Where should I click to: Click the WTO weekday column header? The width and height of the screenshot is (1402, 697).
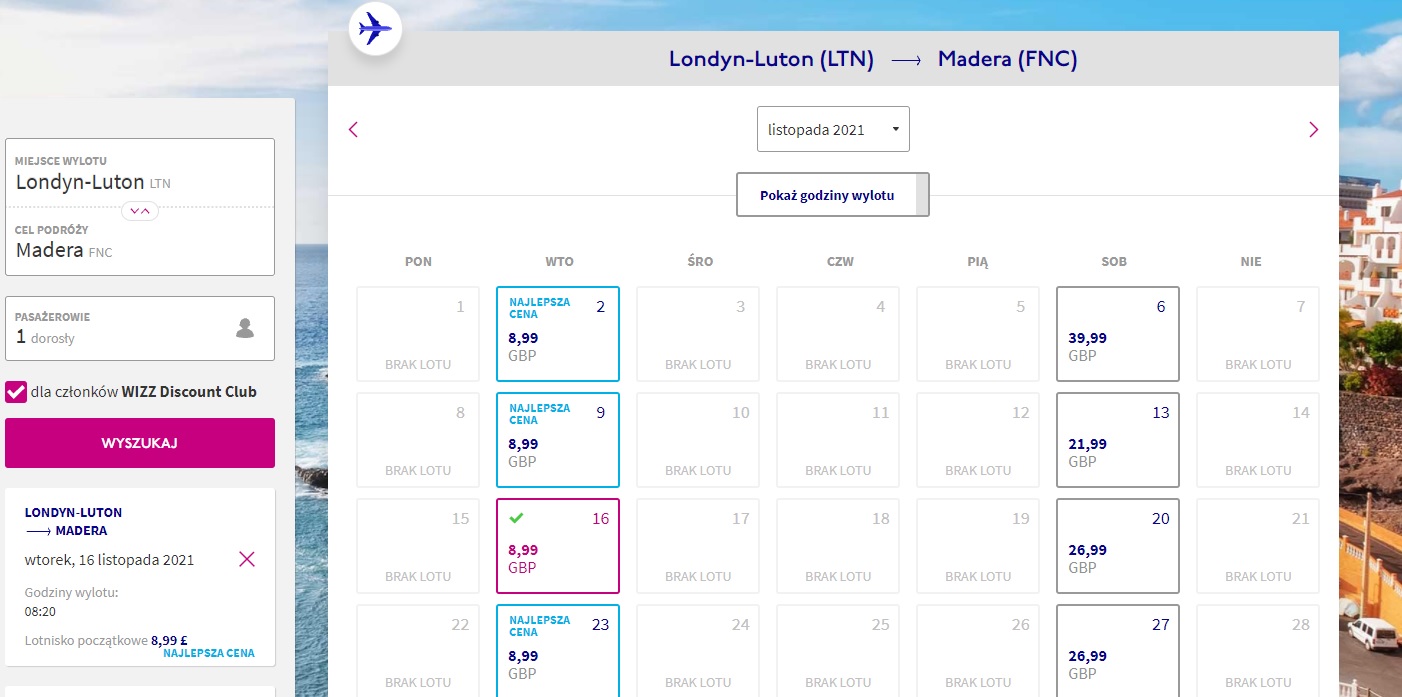[x=559, y=262]
